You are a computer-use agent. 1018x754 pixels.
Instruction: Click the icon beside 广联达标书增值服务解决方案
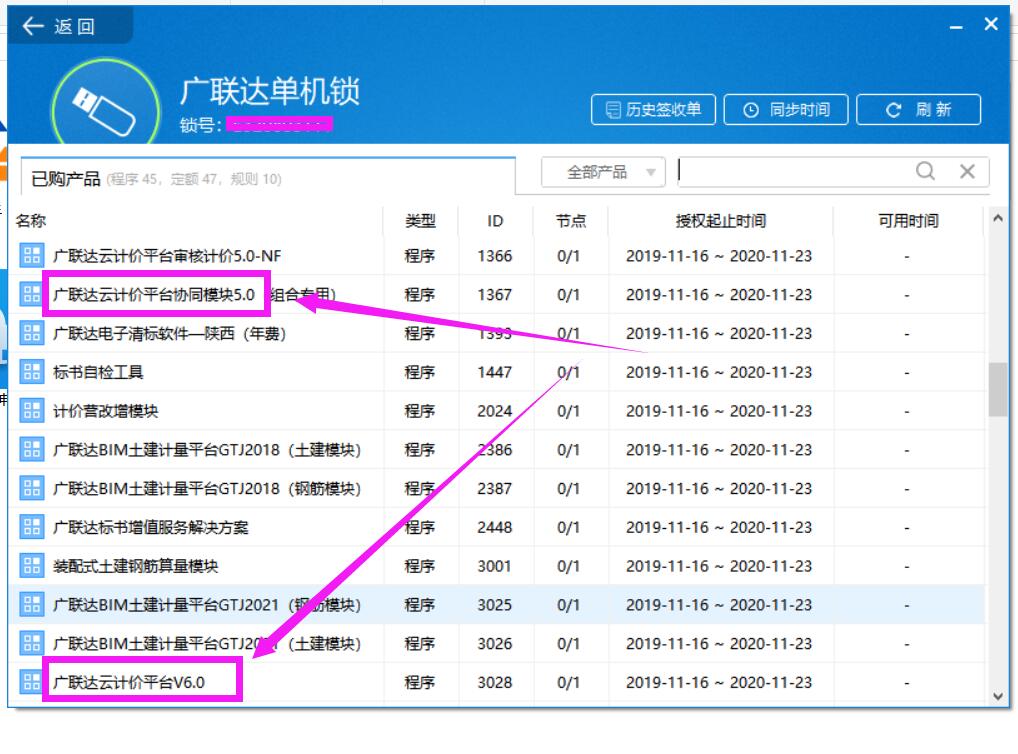coord(31,527)
